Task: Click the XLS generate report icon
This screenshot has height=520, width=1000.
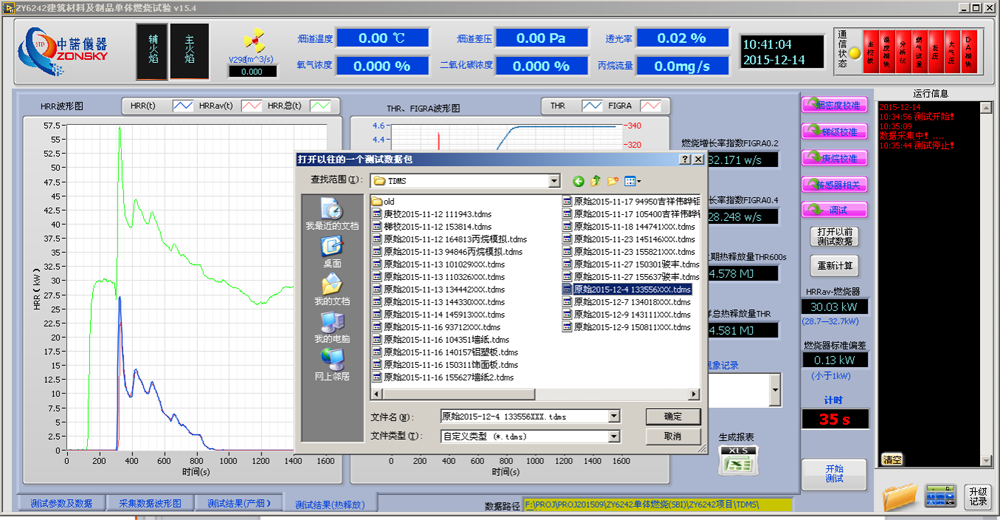Action: tap(739, 460)
